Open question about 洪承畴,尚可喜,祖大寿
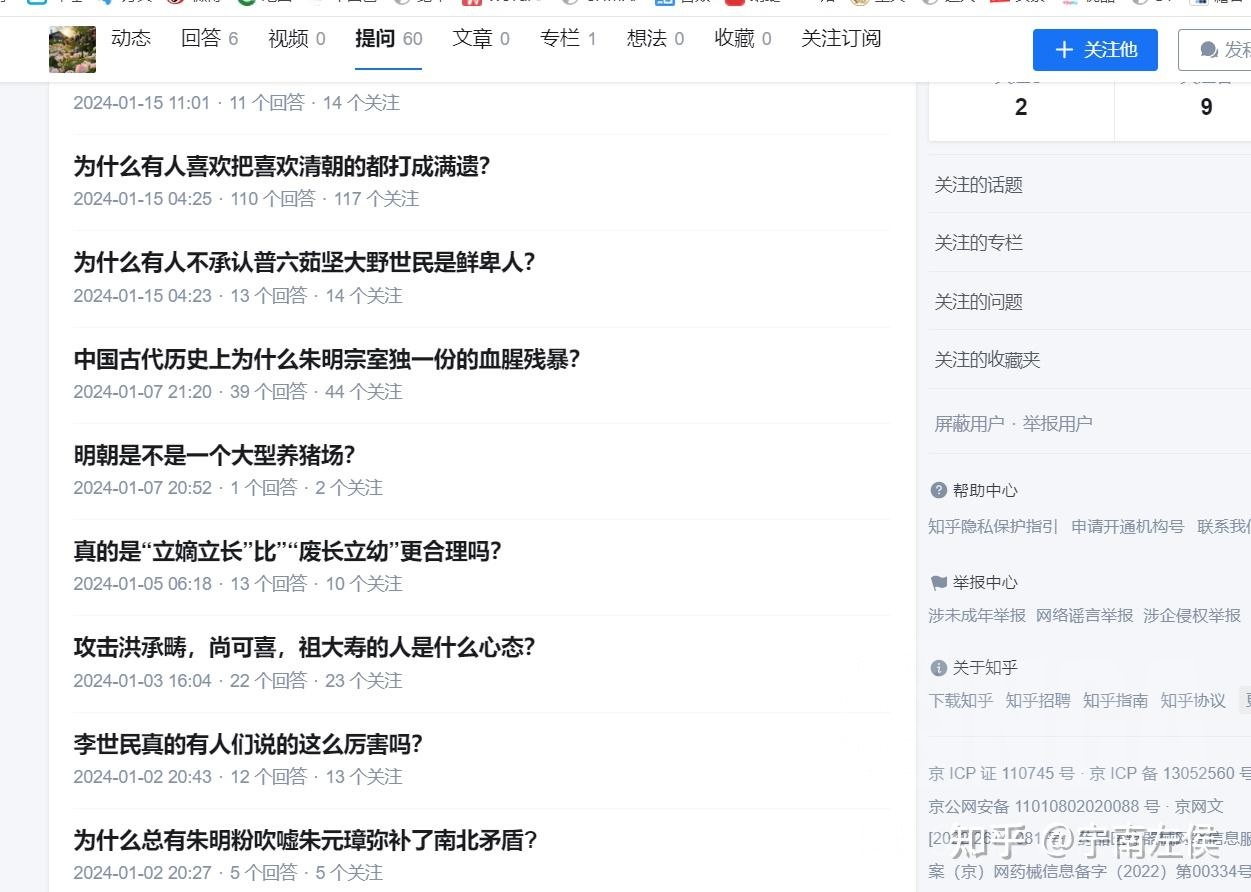 pyautogui.click(x=305, y=647)
